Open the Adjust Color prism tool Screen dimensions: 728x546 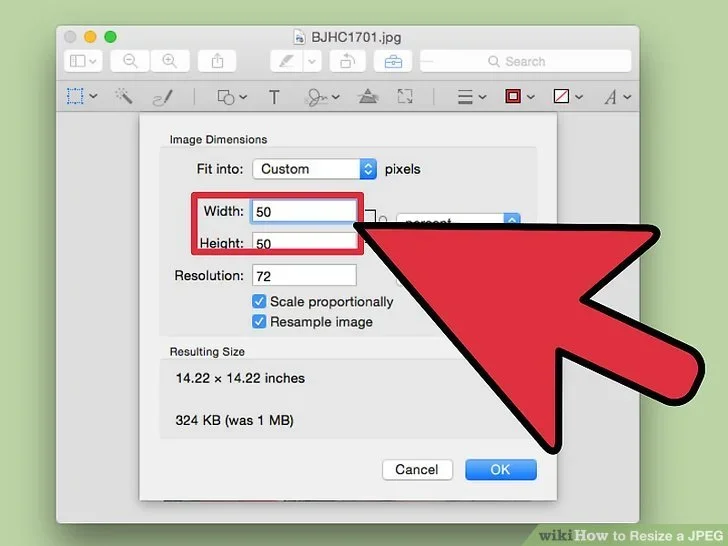pos(368,97)
